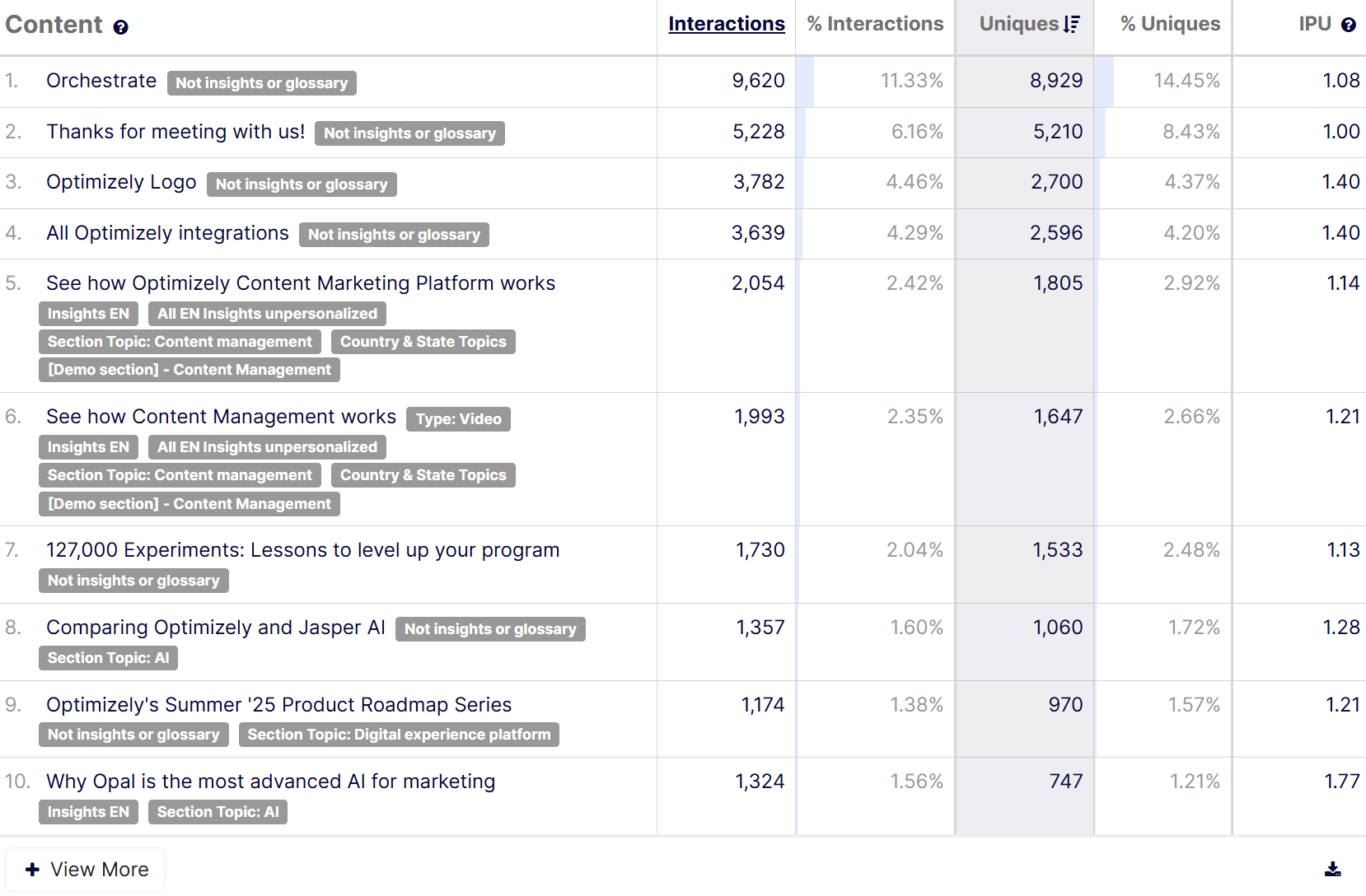
Task: Click 'Insights EN' tag under Opal row
Action: (88, 812)
